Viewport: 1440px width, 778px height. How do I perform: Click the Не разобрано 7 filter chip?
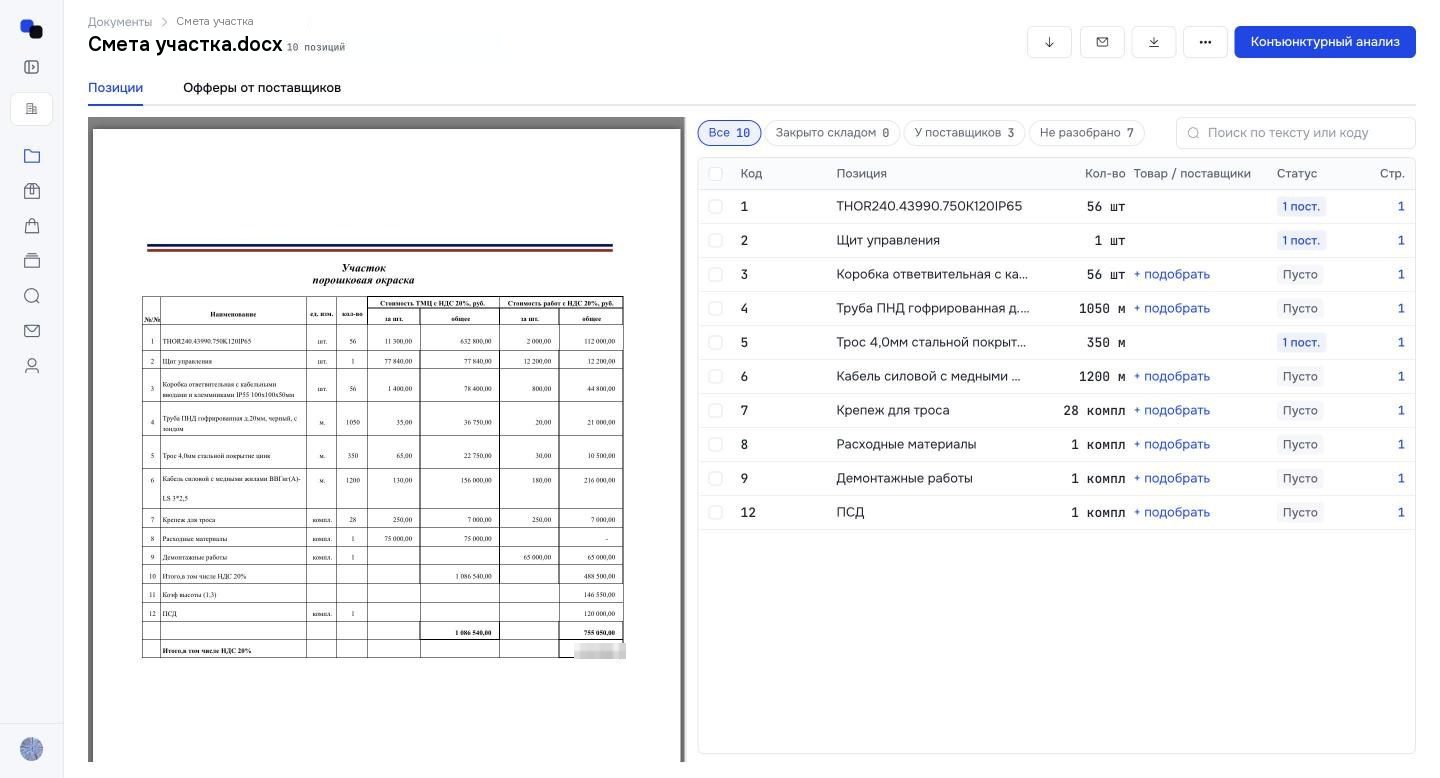click(x=1086, y=133)
